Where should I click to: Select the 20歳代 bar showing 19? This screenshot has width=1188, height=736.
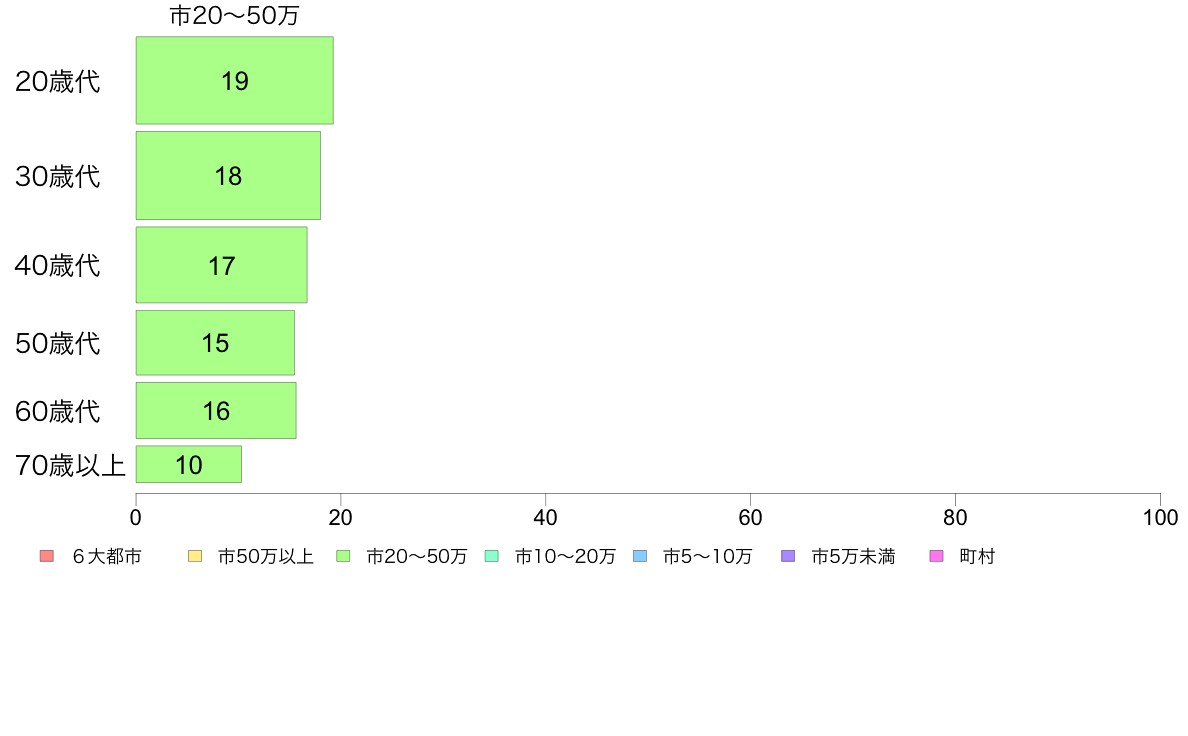[x=235, y=80]
